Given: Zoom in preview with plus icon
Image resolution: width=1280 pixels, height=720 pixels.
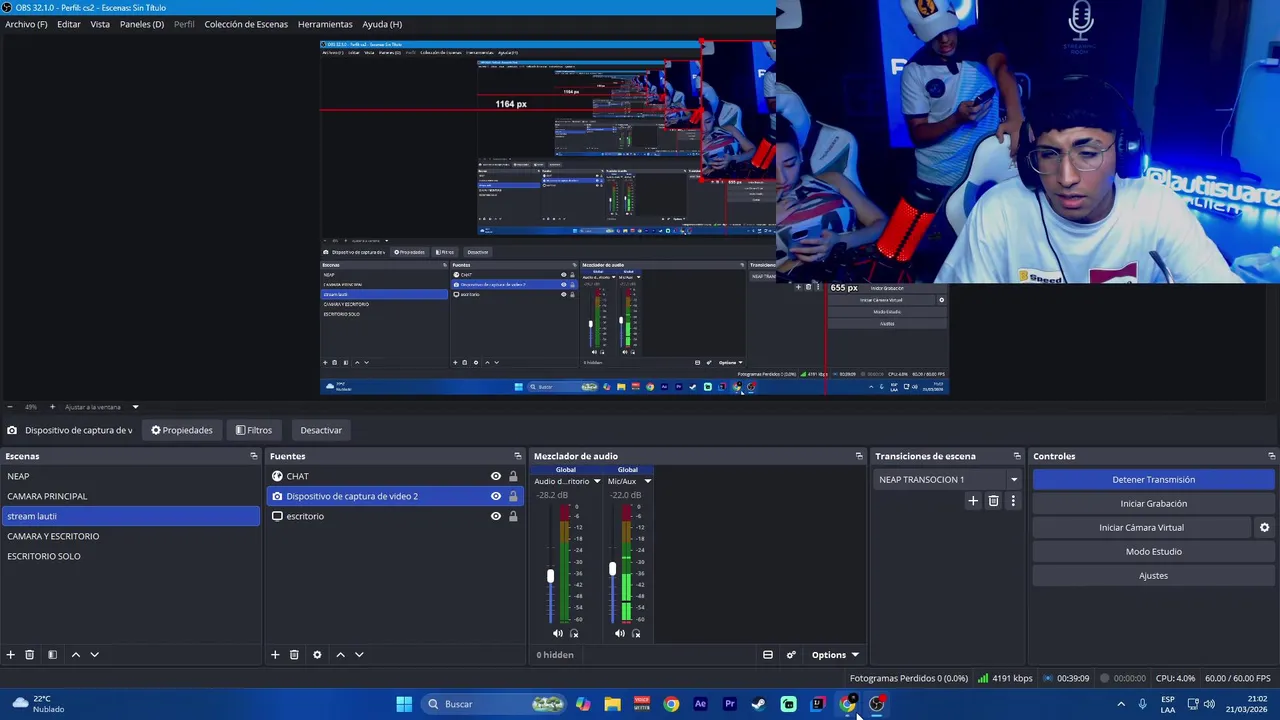Looking at the screenshot, I should coord(52,407).
